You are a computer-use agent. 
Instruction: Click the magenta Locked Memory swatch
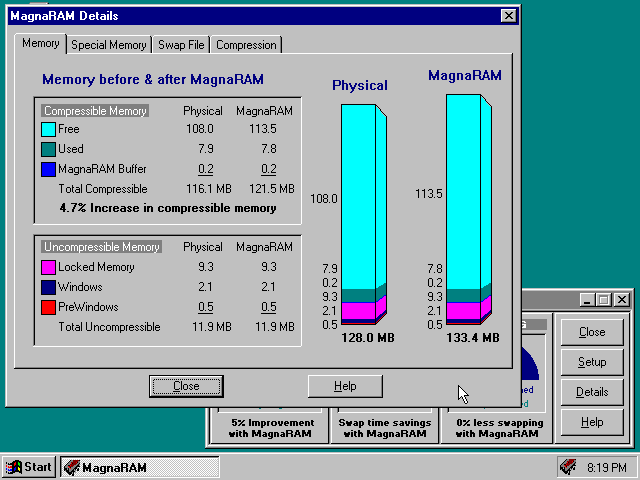tap(48, 267)
